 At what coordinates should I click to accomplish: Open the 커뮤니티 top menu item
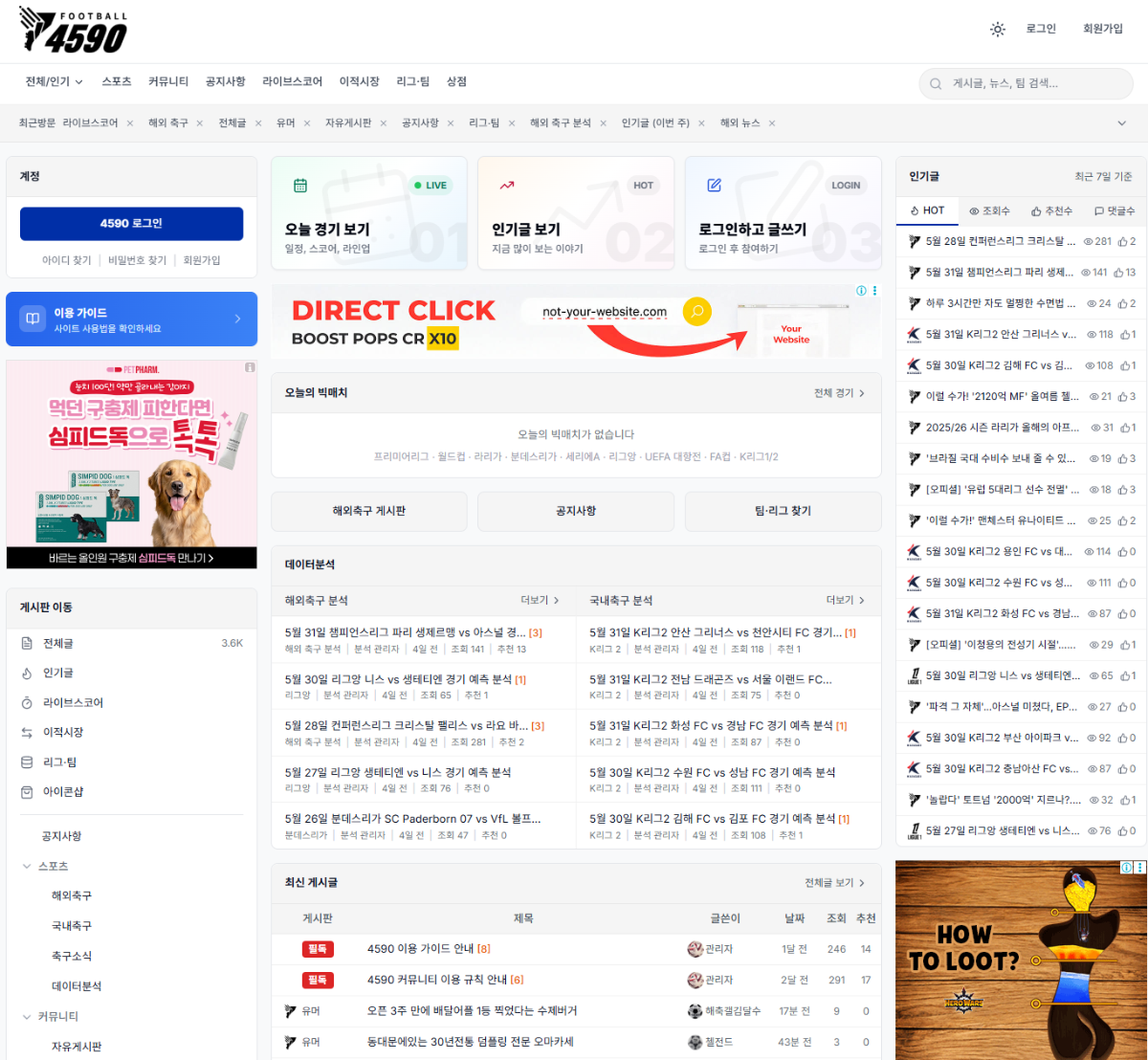pyautogui.click(x=168, y=82)
